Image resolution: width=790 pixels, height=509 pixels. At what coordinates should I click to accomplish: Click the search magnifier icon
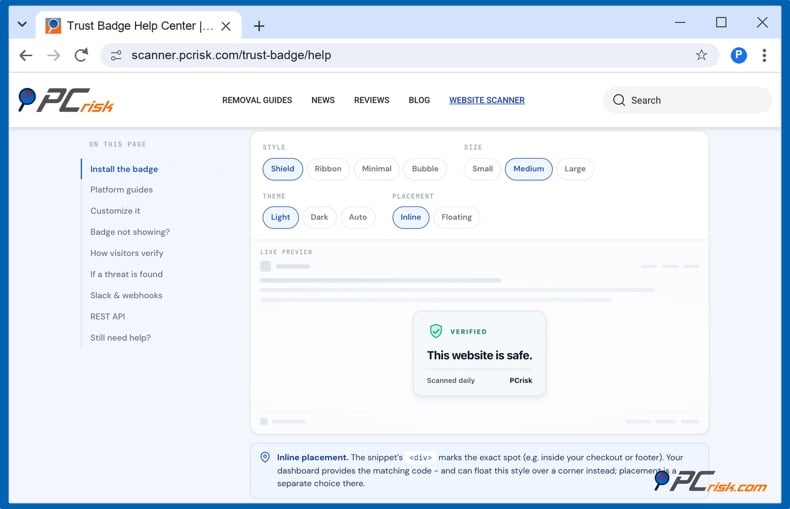click(619, 100)
